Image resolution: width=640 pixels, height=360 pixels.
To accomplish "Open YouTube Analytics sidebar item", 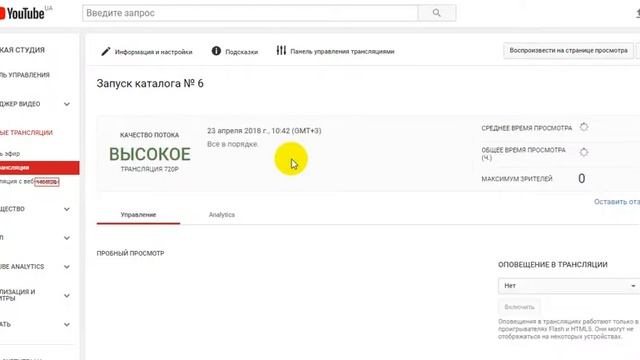I will (x=22, y=267).
